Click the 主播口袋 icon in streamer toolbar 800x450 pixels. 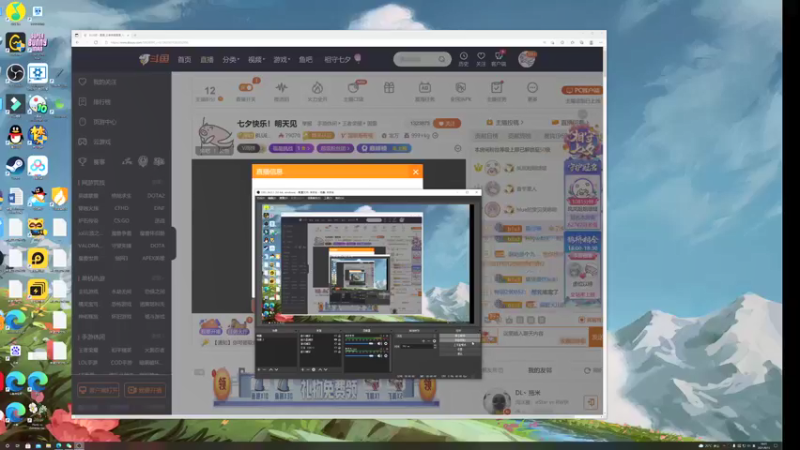point(353,88)
